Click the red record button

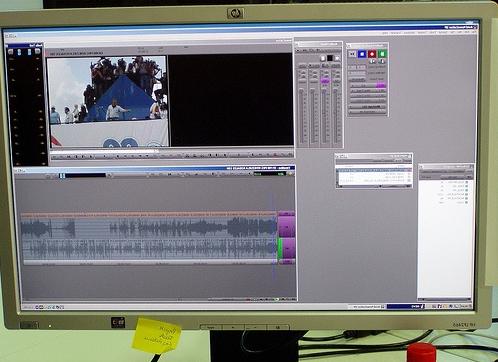pos(372,54)
